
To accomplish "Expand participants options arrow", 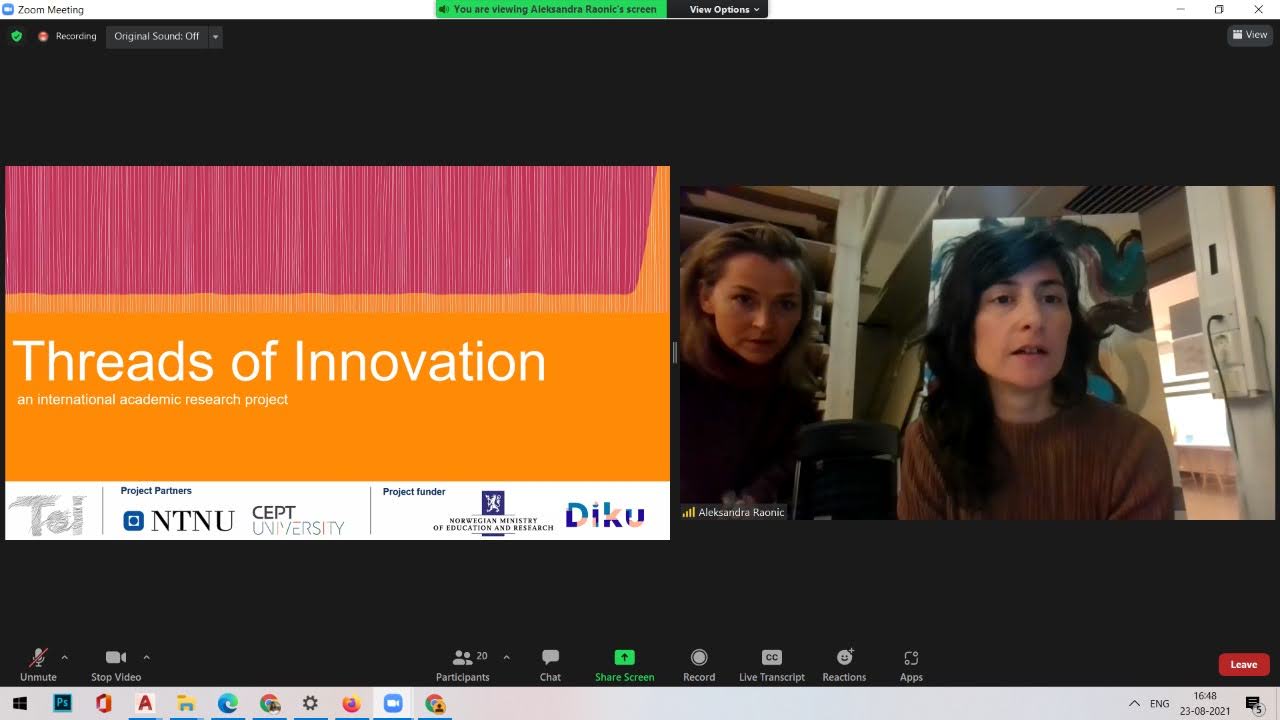I will pyautogui.click(x=506, y=657).
